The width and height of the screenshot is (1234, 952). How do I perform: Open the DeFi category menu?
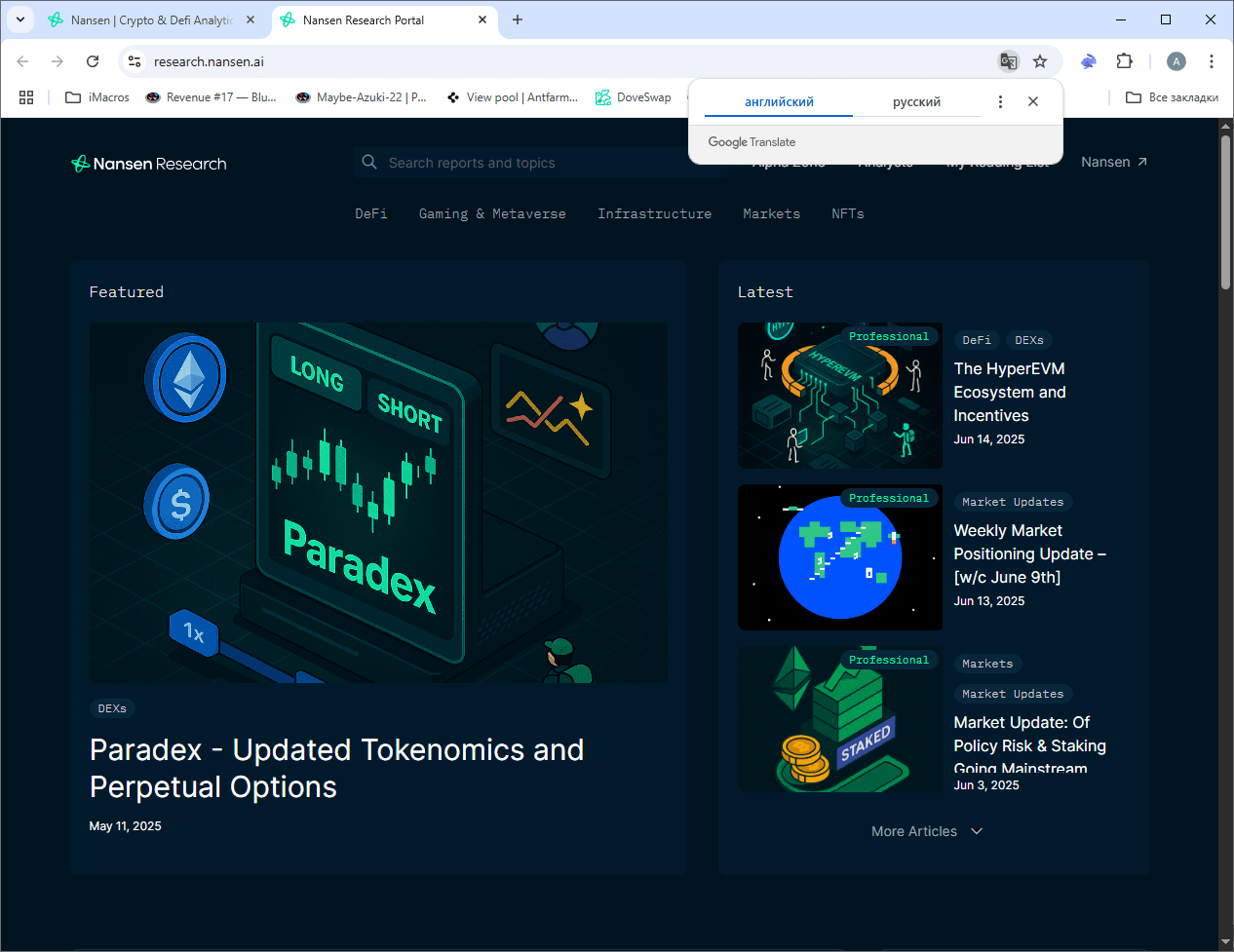370,213
